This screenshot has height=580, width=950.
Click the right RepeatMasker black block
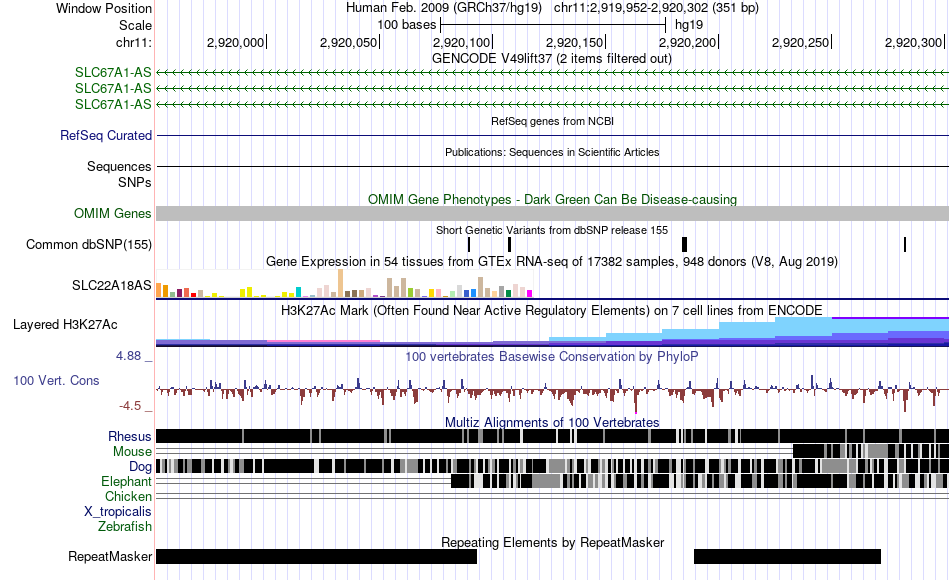pos(787,556)
